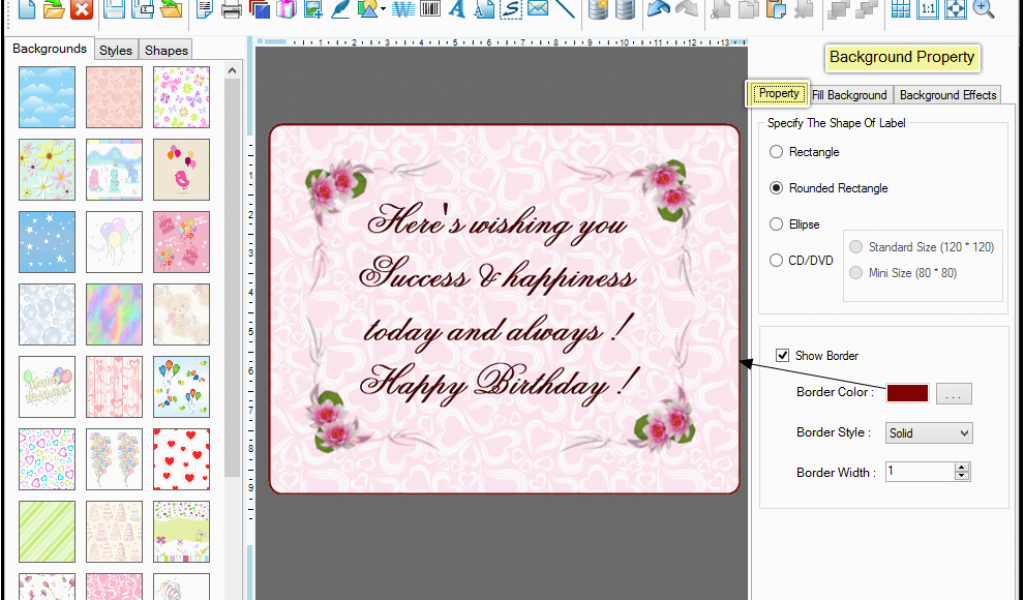The height and width of the screenshot is (600, 1024).
Task: Open the database with star icon
Action: (598, 9)
